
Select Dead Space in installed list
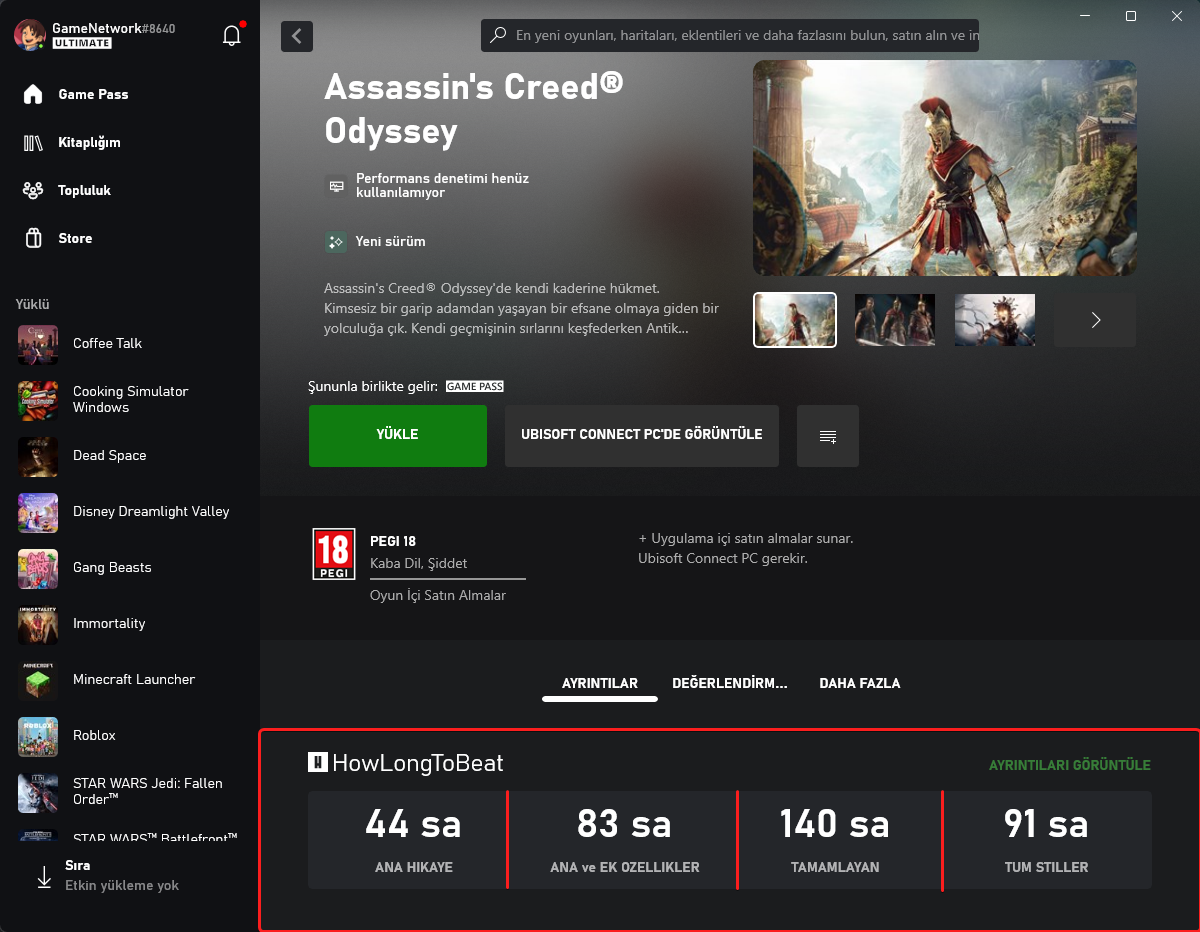109,455
